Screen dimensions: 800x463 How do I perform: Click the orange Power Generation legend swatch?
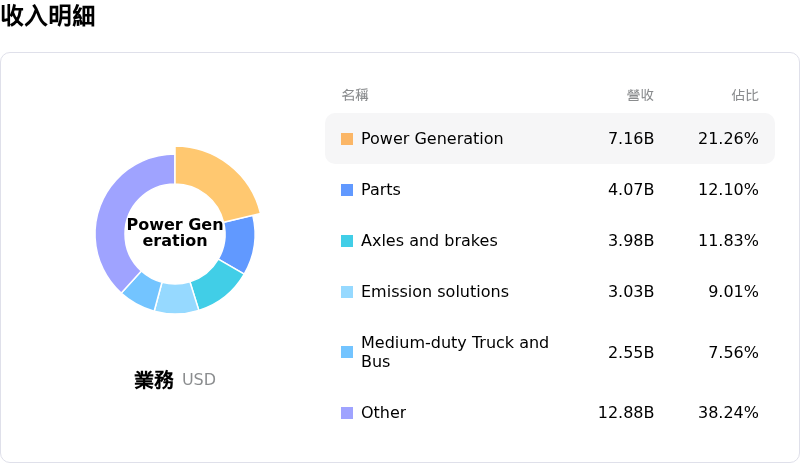pos(347,139)
